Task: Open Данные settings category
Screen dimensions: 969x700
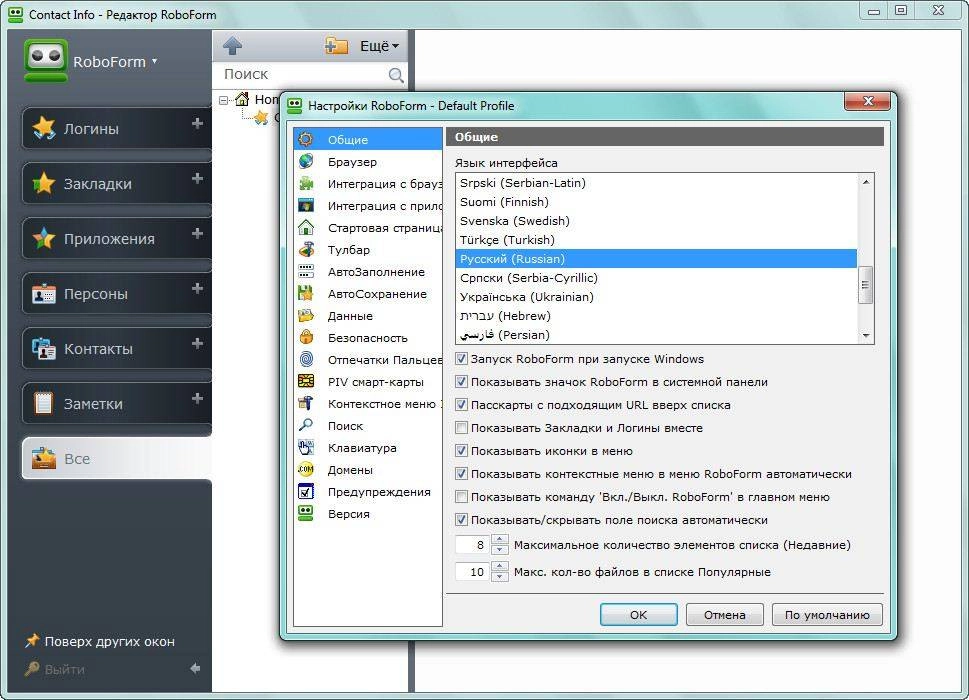Action: [368, 316]
